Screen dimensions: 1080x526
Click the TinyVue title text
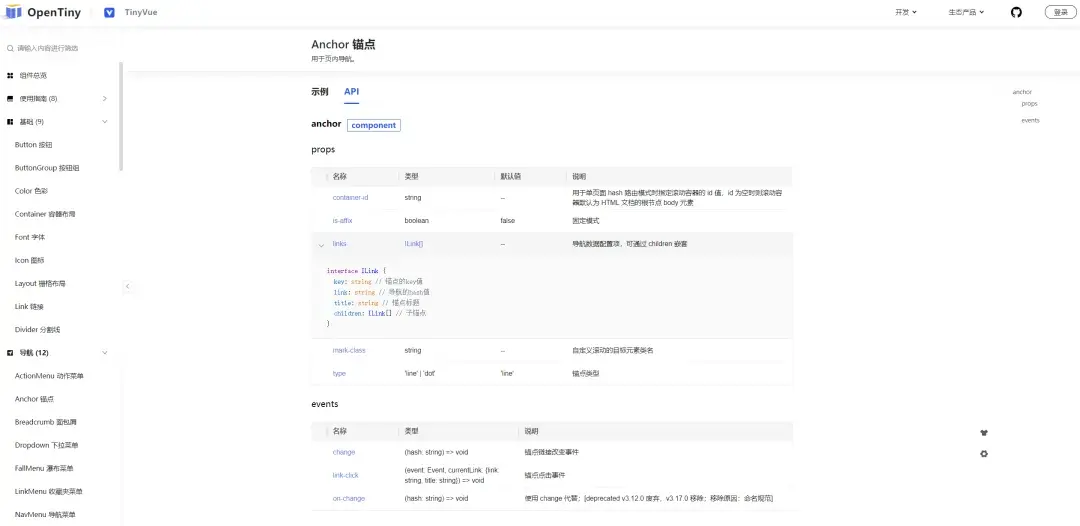click(x=141, y=12)
